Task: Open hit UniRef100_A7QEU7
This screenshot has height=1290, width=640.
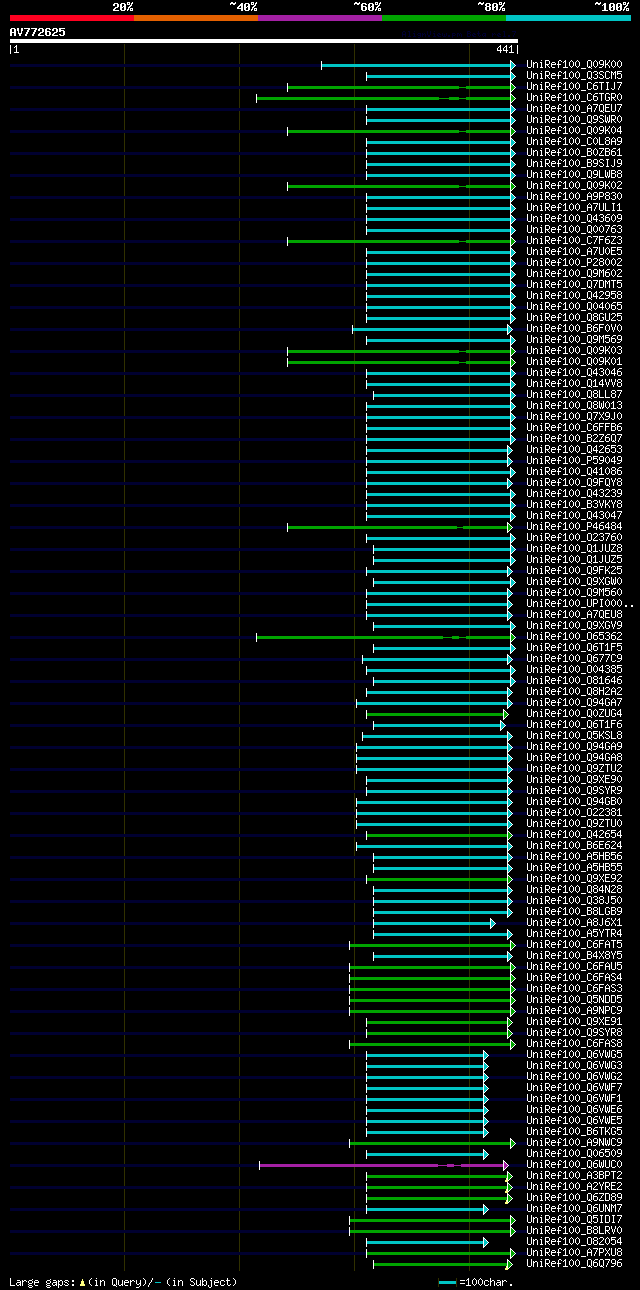Action: [x=574, y=108]
